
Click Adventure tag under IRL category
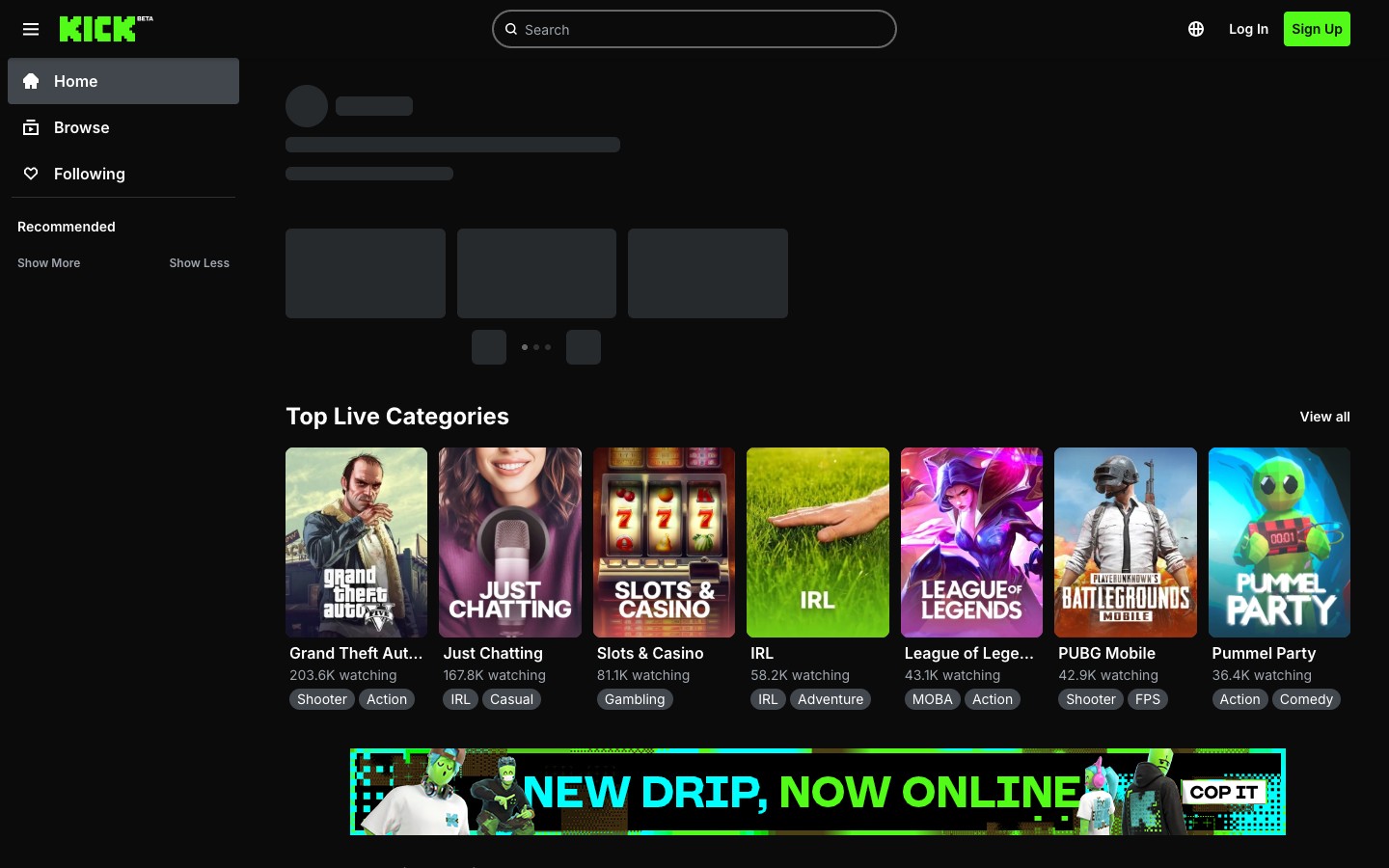pos(831,699)
